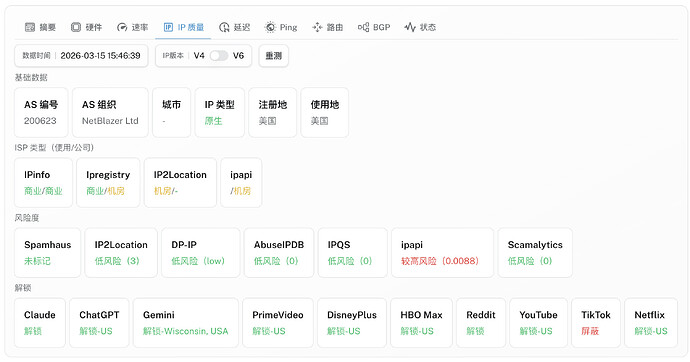Click the DisneyPlus 解锁-US card
The width and height of the screenshot is (690, 362).
pyautogui.click(x=352, y=323)
